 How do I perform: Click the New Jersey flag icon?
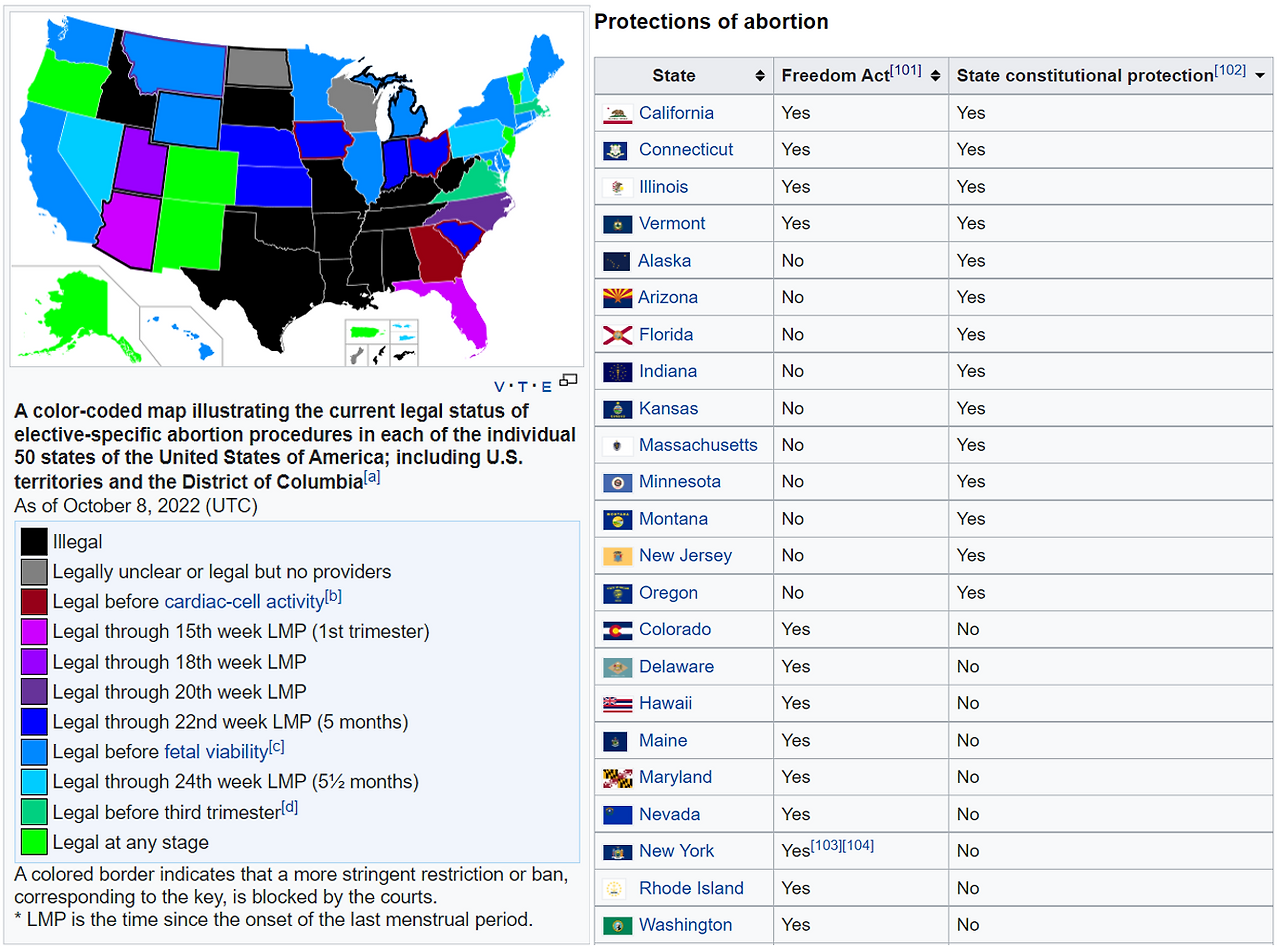pyautogui.click(x=617, y=556)
